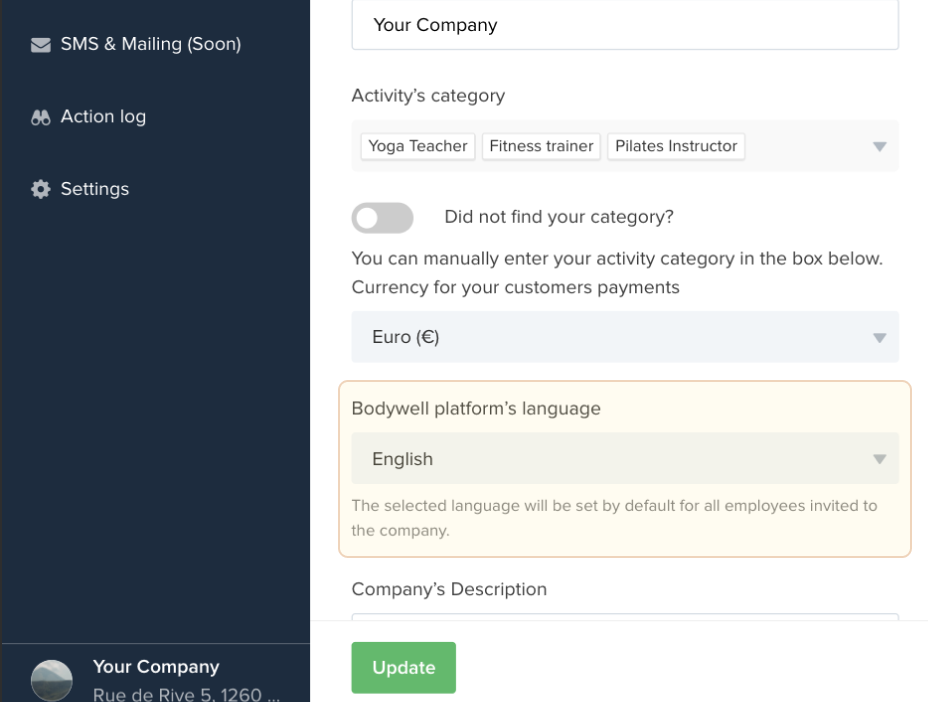Expand the Activity's category dropdown arrow

pos(879,146)
